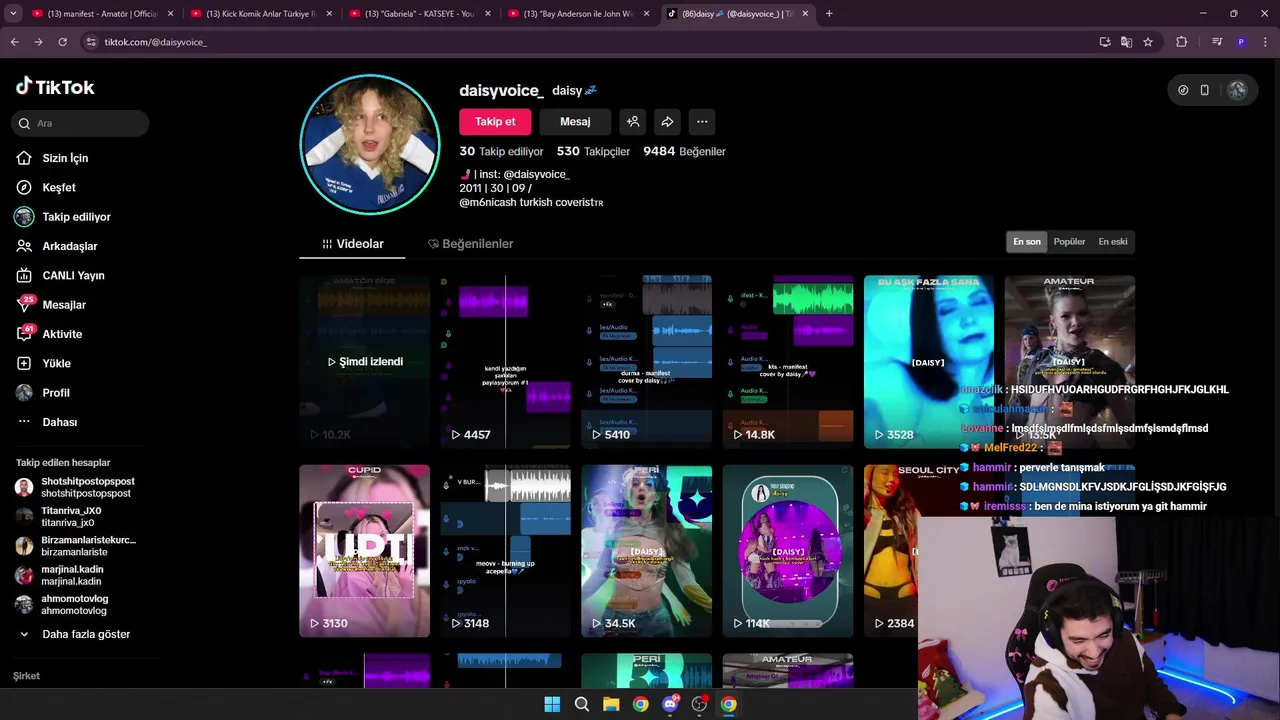
Task: Open the video with 114K views
Action: (788, 551)
